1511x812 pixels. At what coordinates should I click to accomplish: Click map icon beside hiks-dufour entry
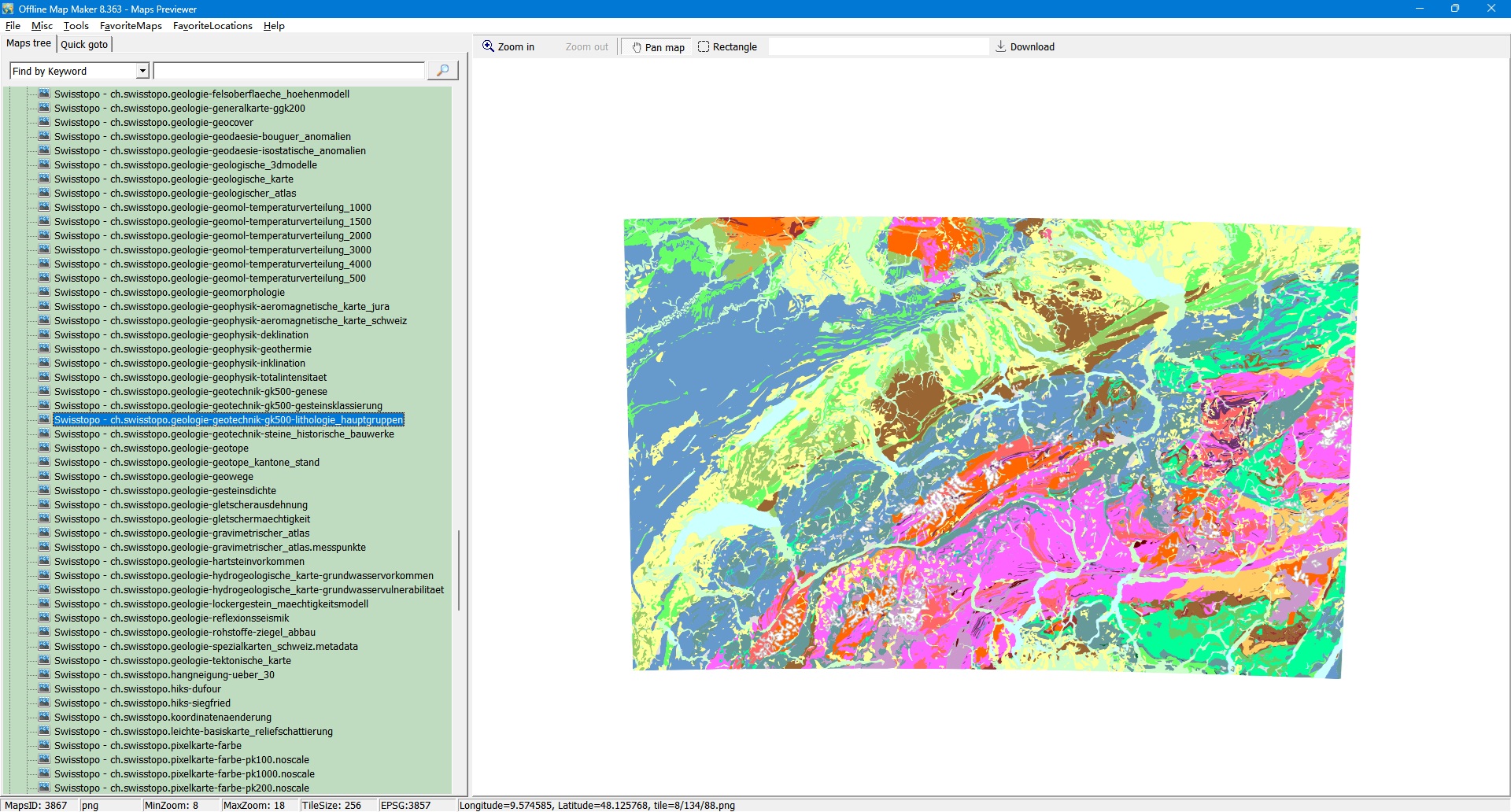[x=44, y=689]
